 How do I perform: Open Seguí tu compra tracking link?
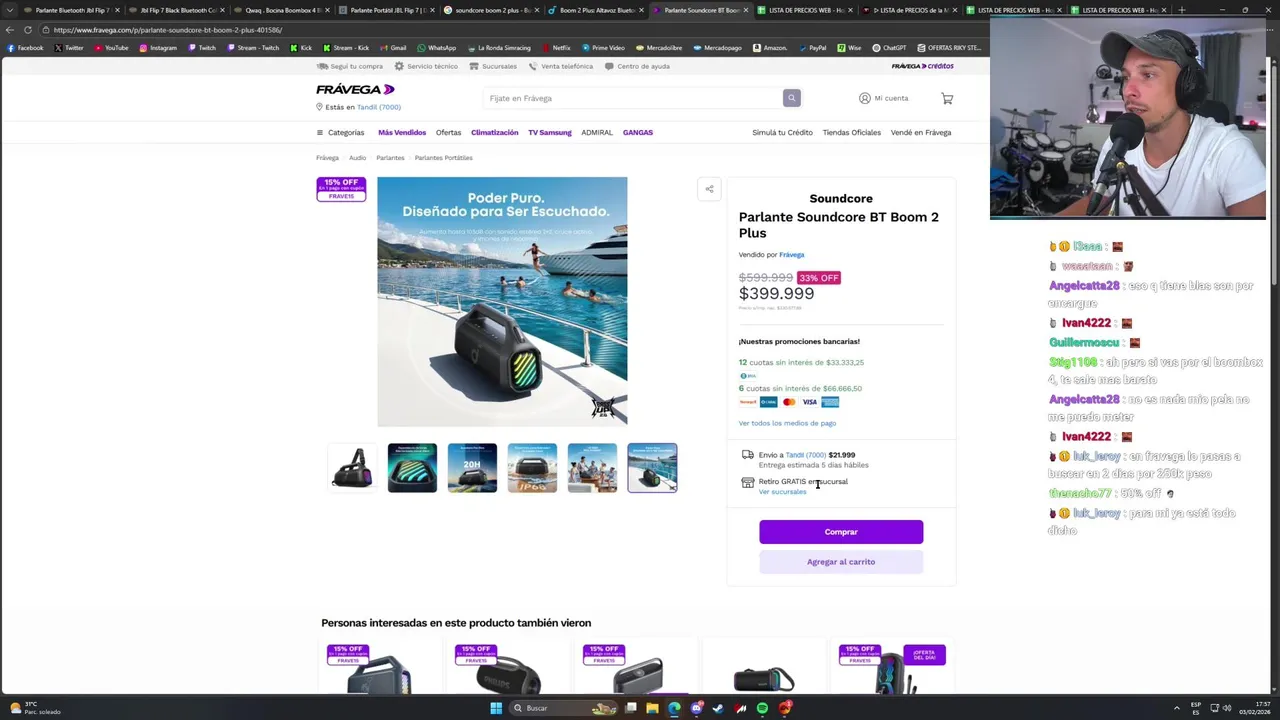[350, 66]
